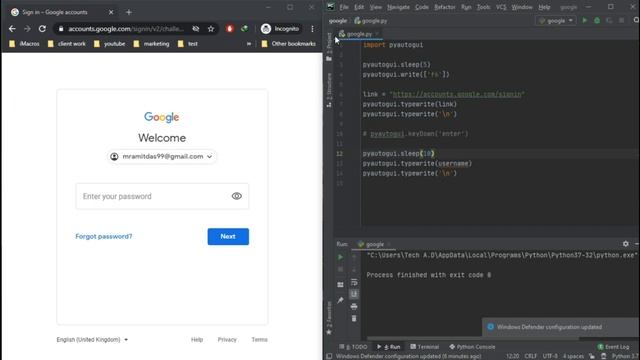
Task: Open the English (United Kingdom) language dropdown
Action: (92, 340)
